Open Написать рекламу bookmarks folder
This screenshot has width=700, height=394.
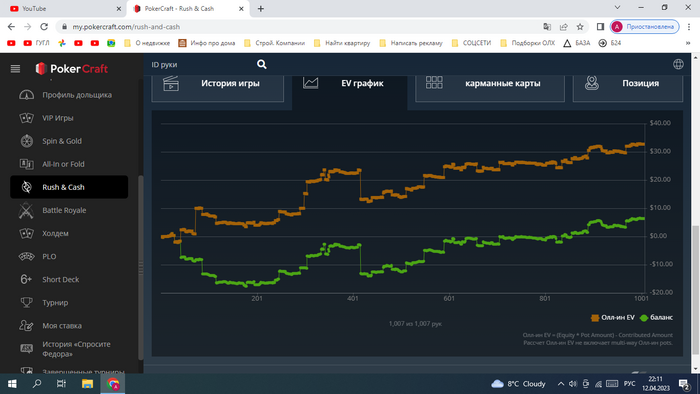click(411, 43)
